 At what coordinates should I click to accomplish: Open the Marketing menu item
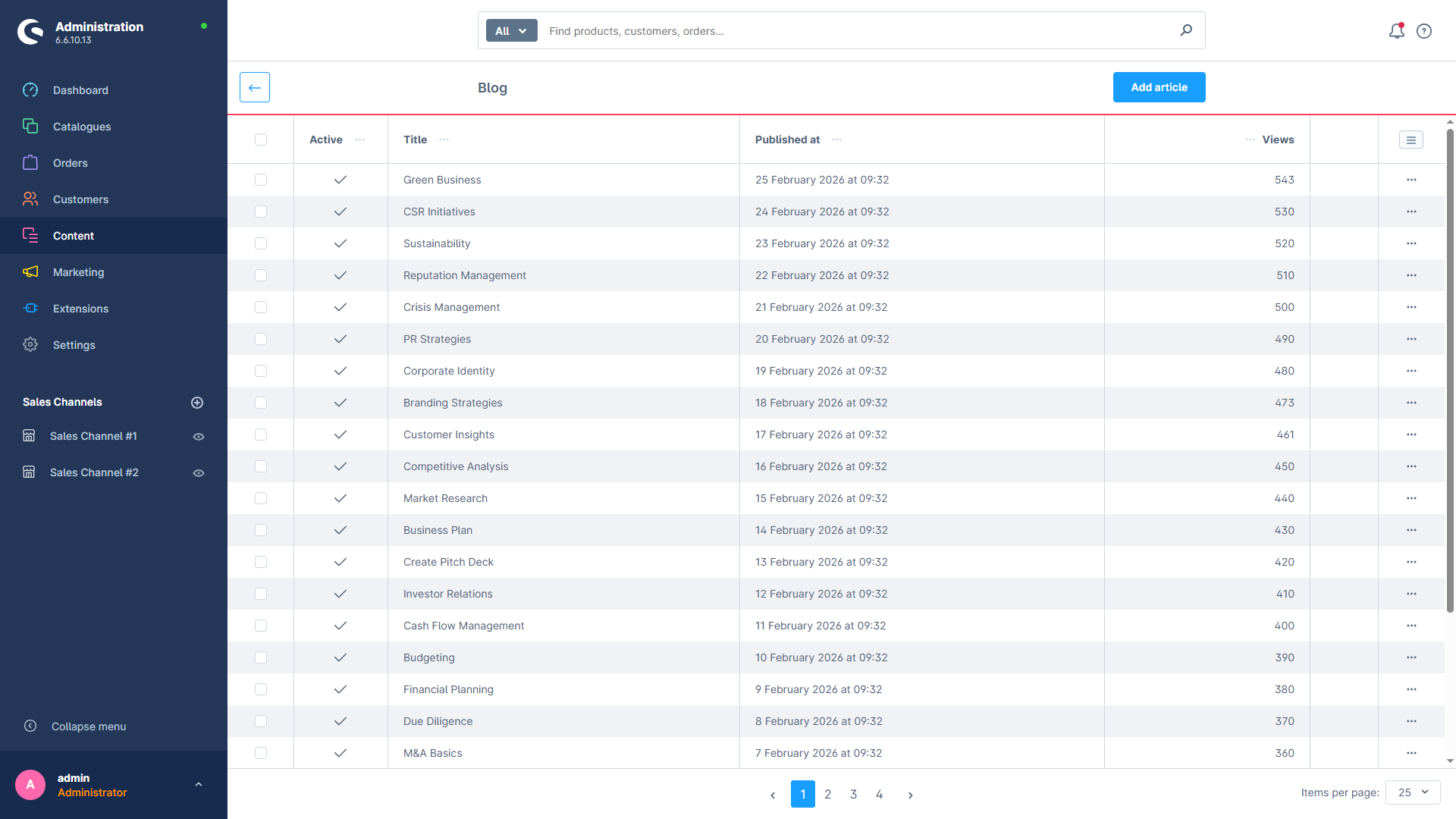pyautogui.click(x=114, y=272)
